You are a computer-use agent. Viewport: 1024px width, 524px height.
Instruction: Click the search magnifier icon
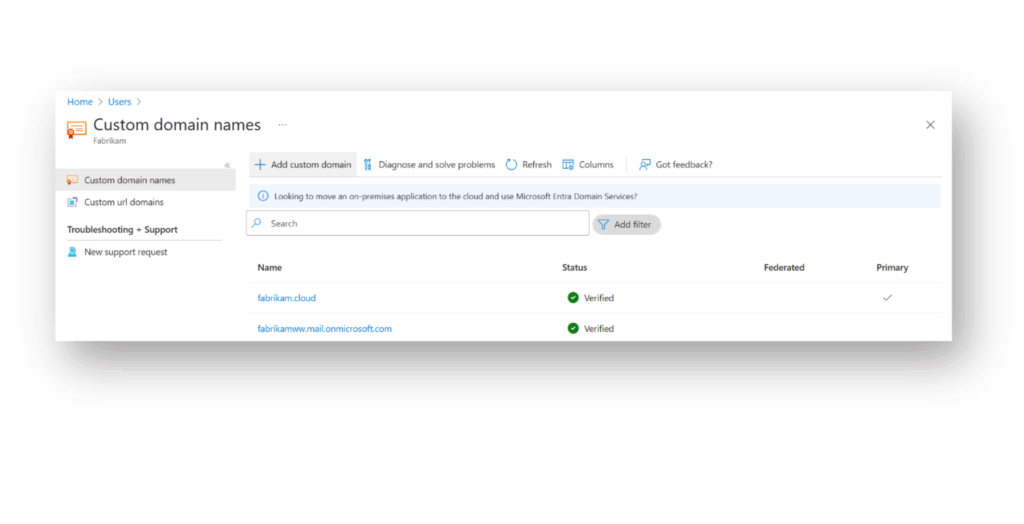[257, 223]
